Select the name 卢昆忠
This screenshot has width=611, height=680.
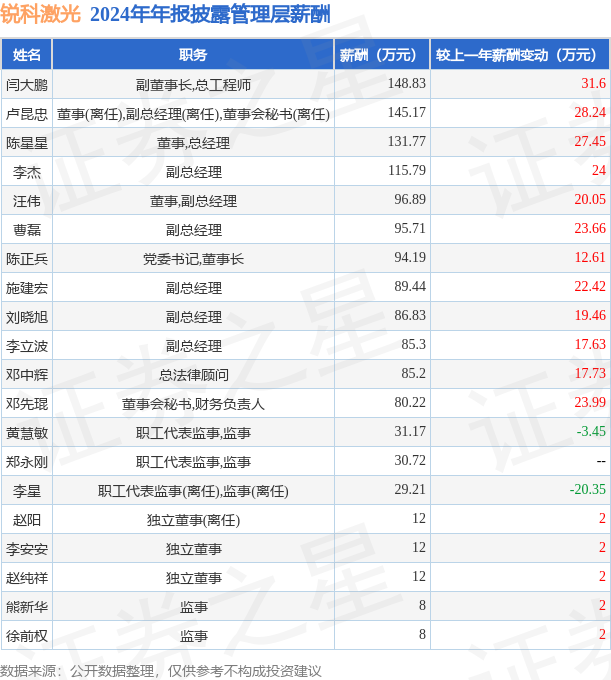click(x=26, y=114)
